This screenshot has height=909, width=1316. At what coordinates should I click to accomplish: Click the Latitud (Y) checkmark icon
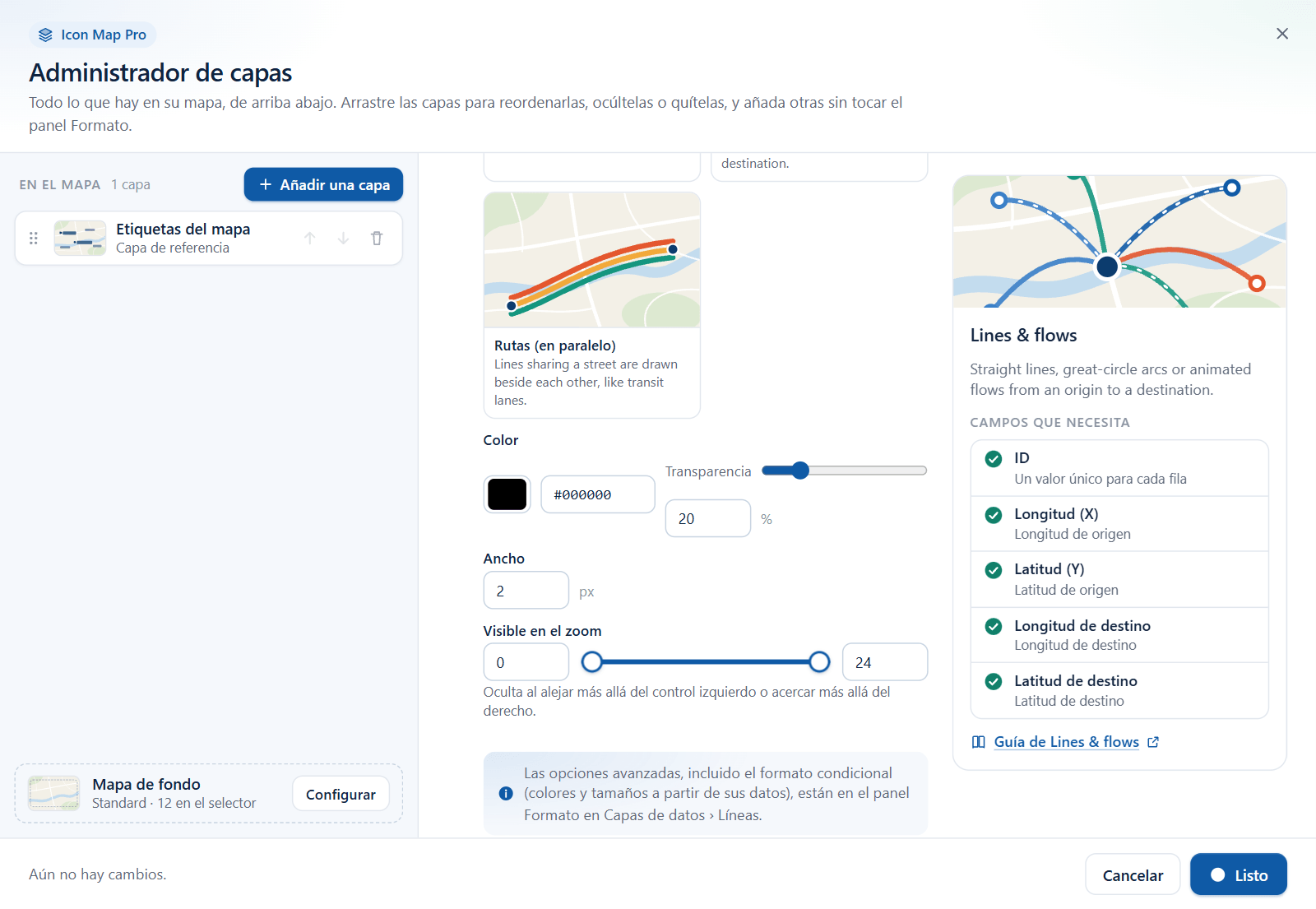pyautogui.click(x=994, y=570)
